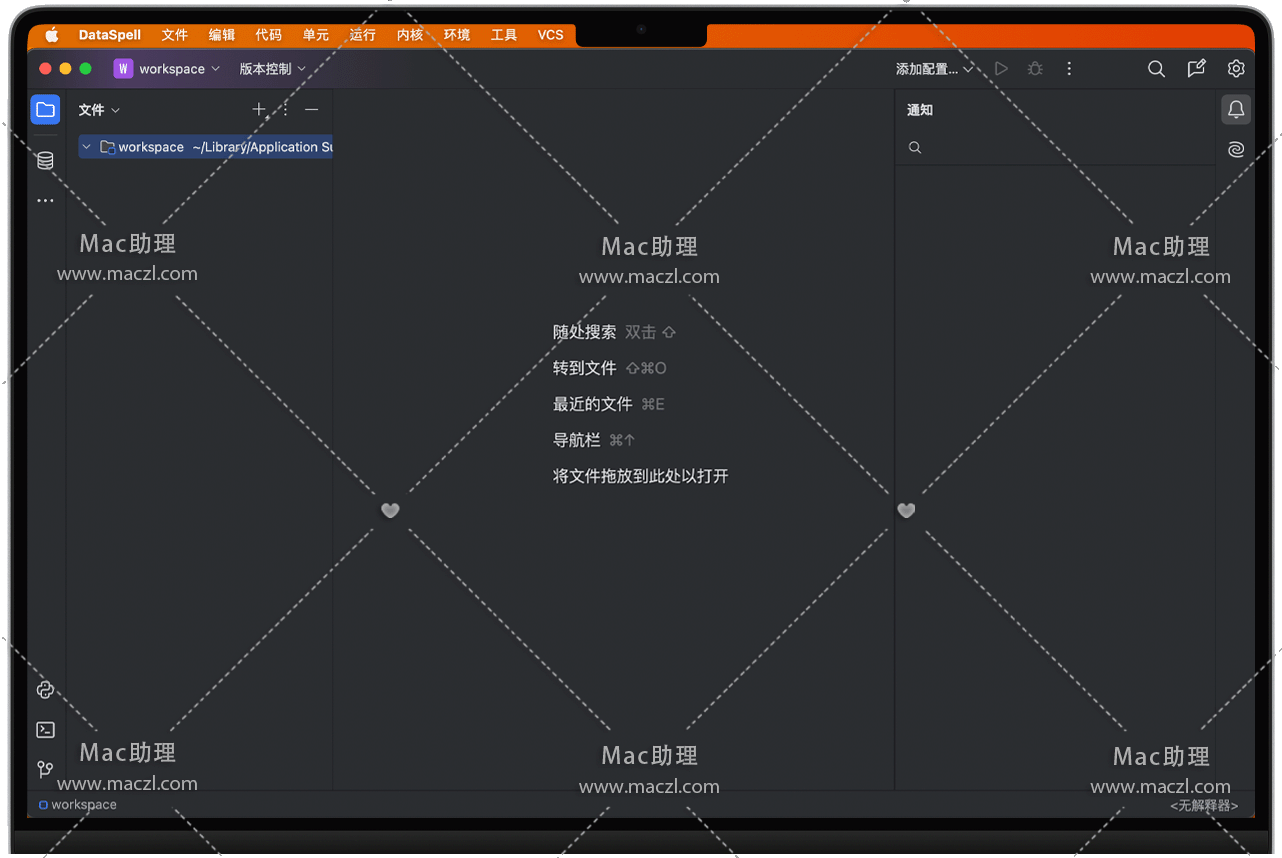The image size is (1282, 858).
Task: Collapse the workspace tree node
Action: click(87, 147)
